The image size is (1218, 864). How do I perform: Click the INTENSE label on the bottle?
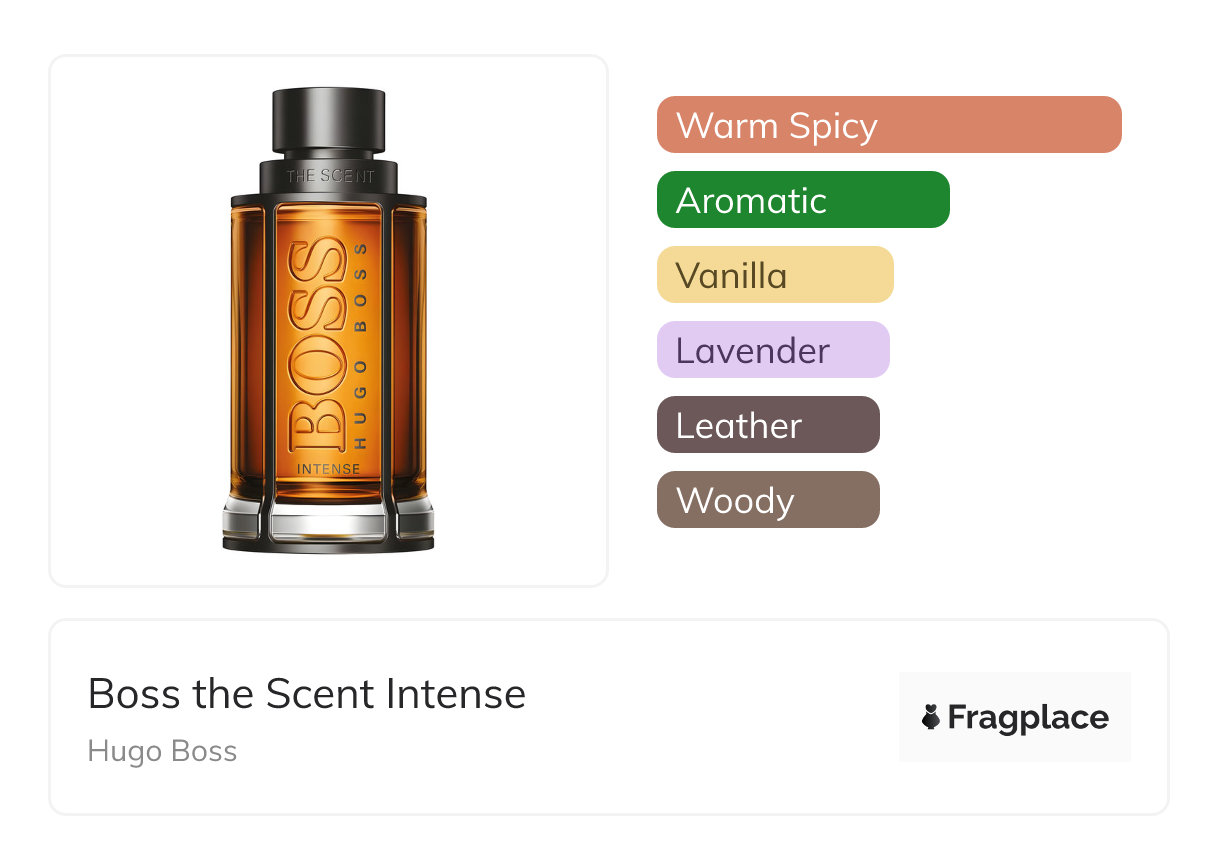pyautogui.click(x=328, y=468)
